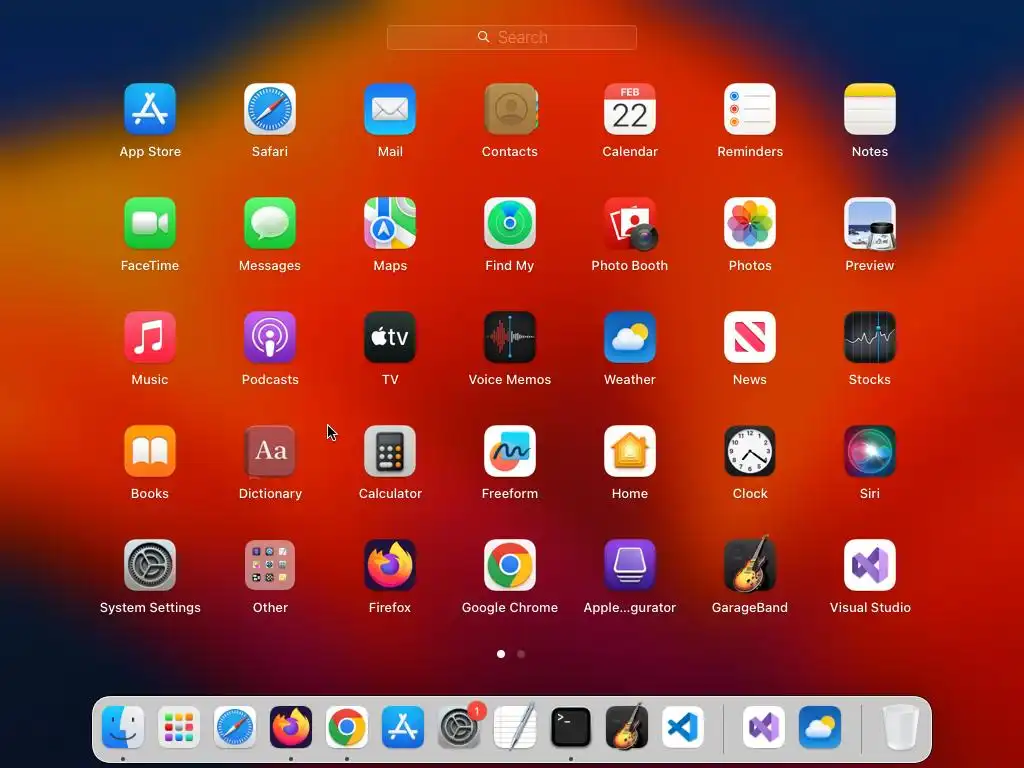The height and width of the screenshot is (768, 1024).
Task: Click the Launchpad Search field
Action: pos(512,37)
